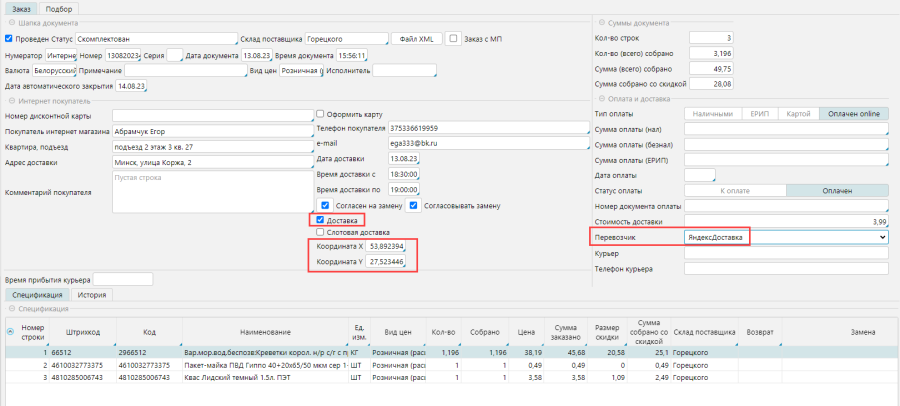Screen dimensions: 900x406
Task: Collapse the Суммы документа section icon
Action: point(600,23)
